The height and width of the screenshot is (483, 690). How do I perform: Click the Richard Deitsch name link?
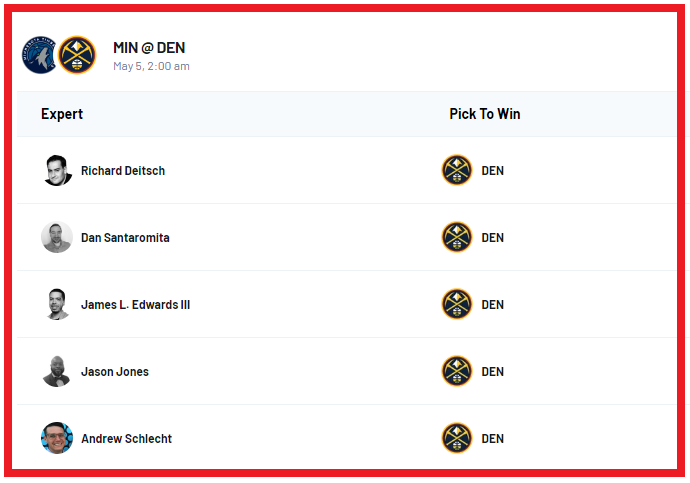point(123,171)
